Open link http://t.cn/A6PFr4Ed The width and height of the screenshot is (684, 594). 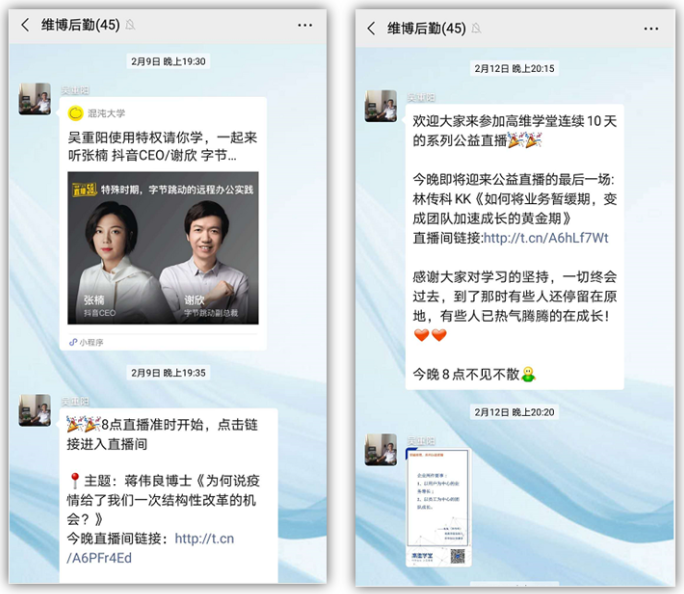click(150, 548)
